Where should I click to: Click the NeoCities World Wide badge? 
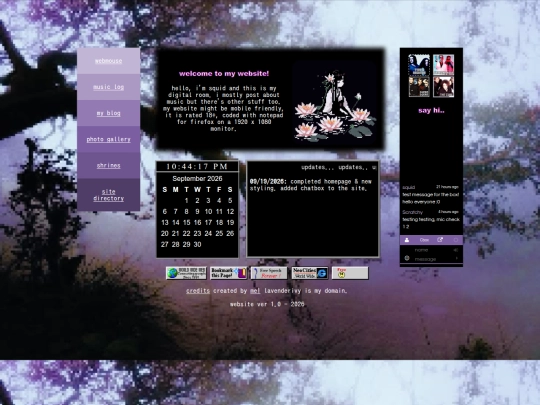[x=310, y=273]
